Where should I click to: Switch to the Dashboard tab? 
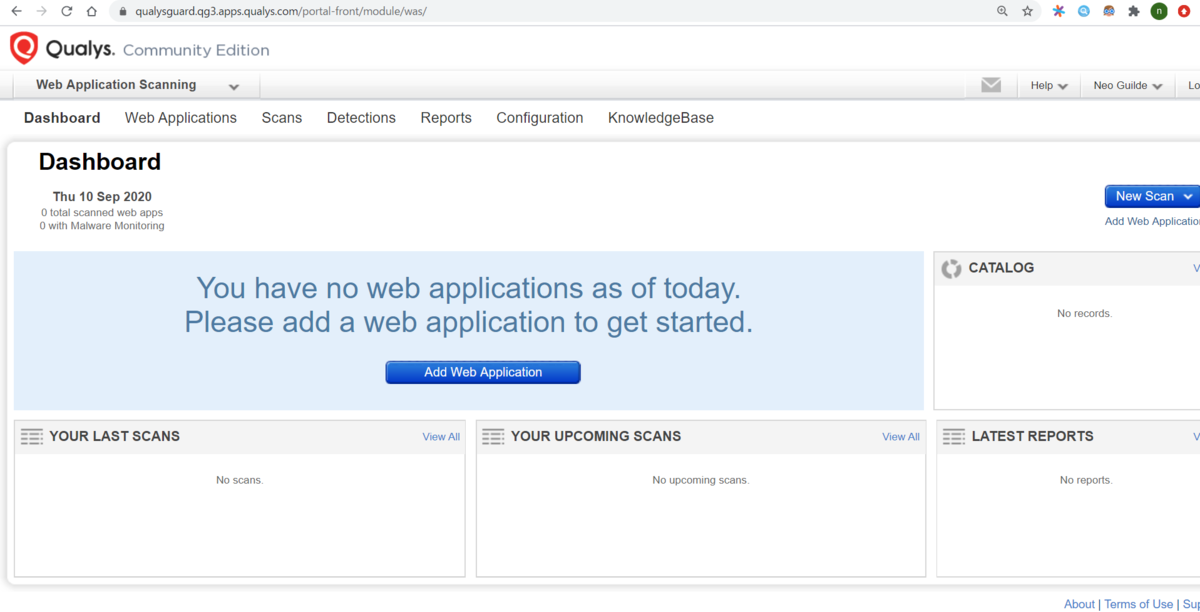tap(62, 118)
